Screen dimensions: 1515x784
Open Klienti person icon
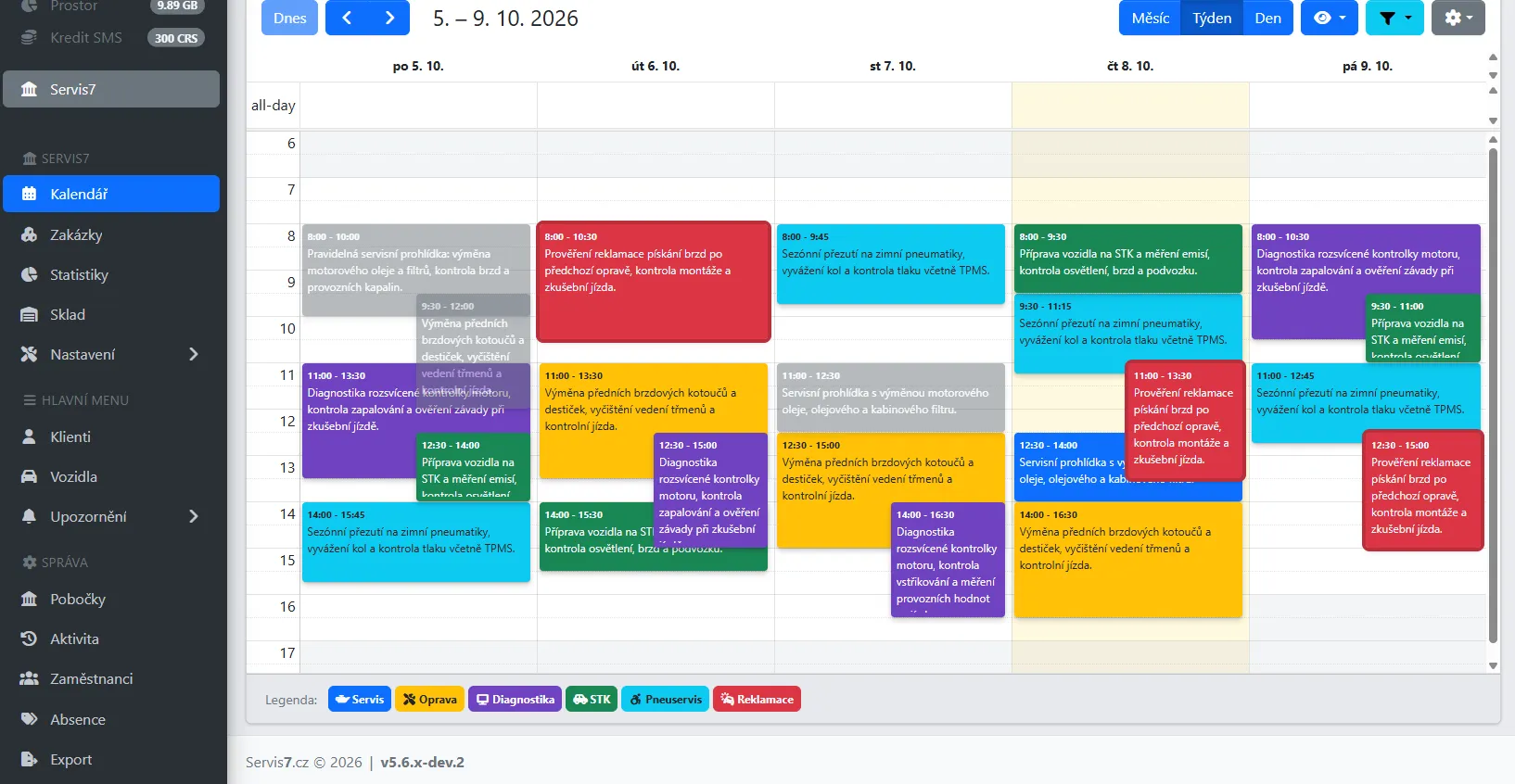pyautogui.click(x=29, y=436)
